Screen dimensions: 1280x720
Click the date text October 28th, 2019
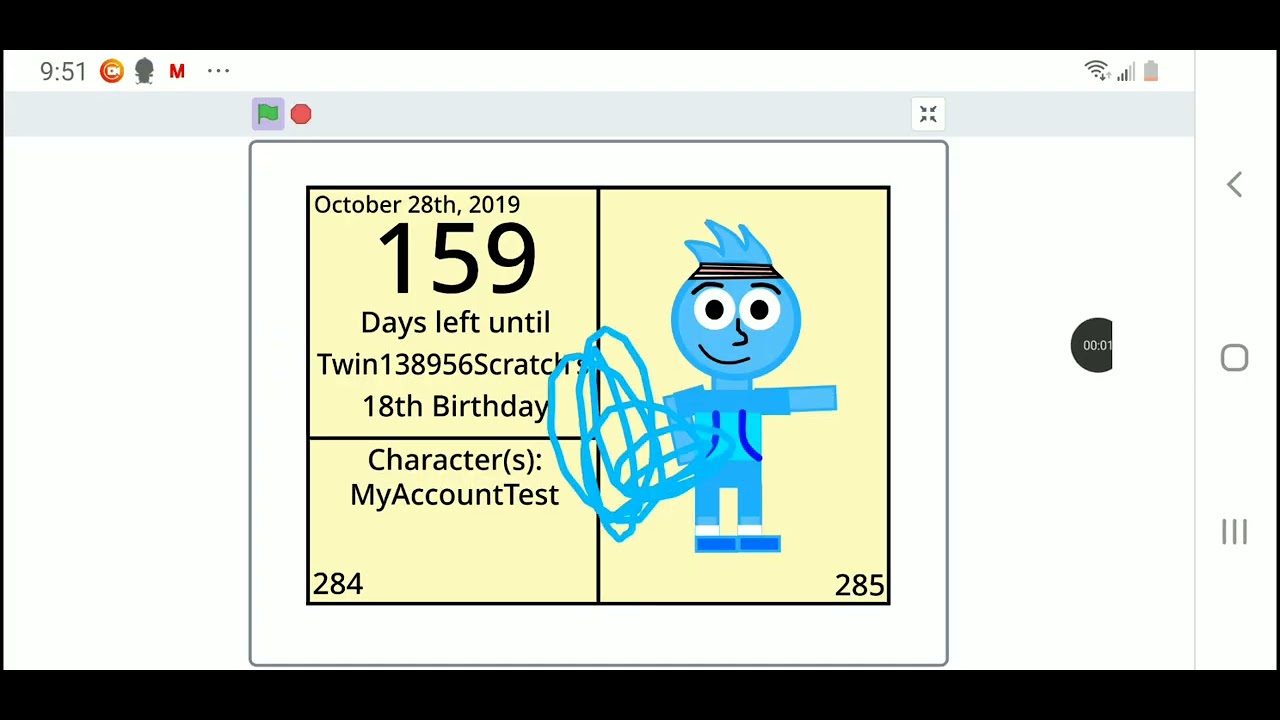417,205
